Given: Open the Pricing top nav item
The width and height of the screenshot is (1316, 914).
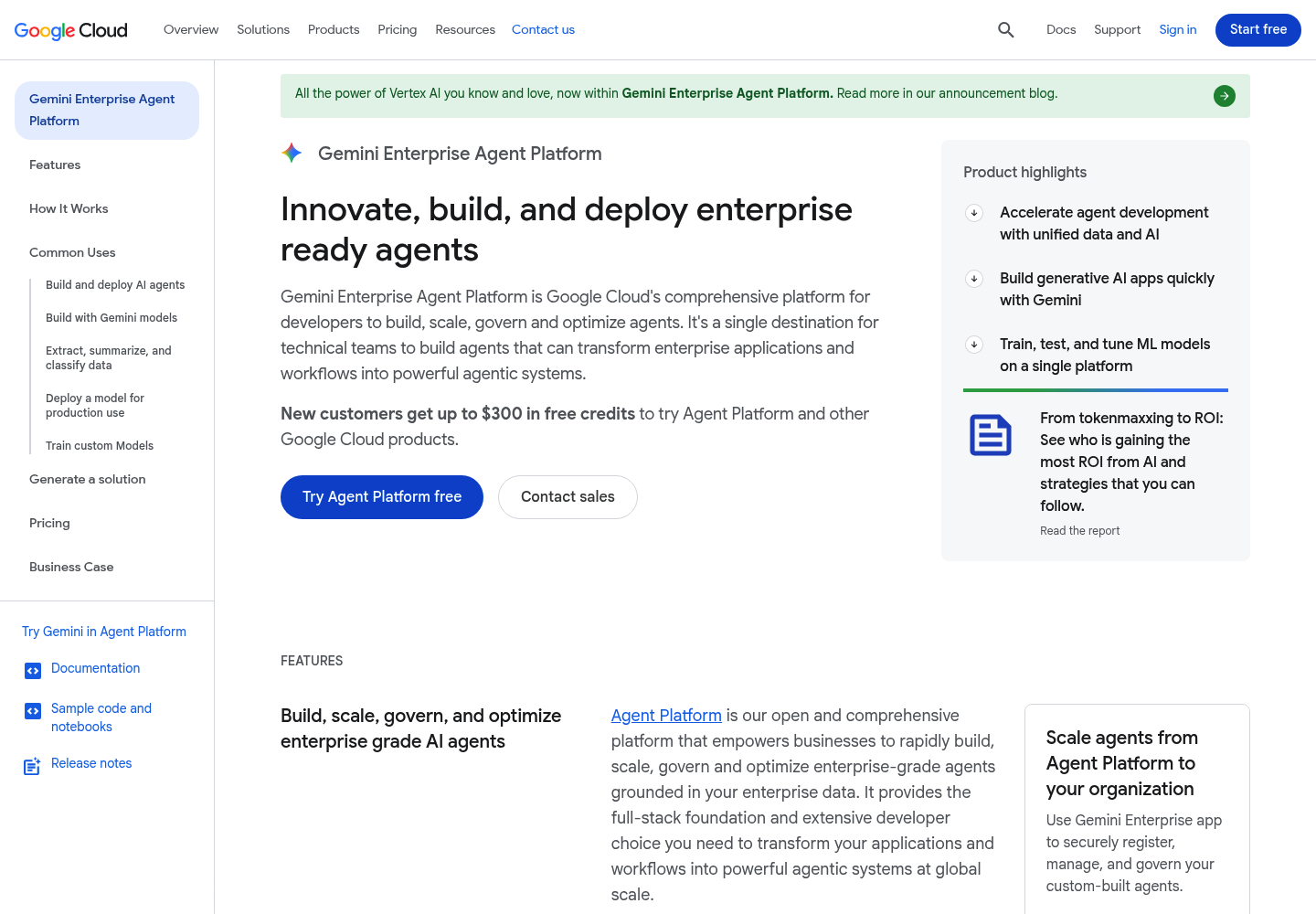Looking at the screenshot, I should pyautogui.click(x=398, y=30).
